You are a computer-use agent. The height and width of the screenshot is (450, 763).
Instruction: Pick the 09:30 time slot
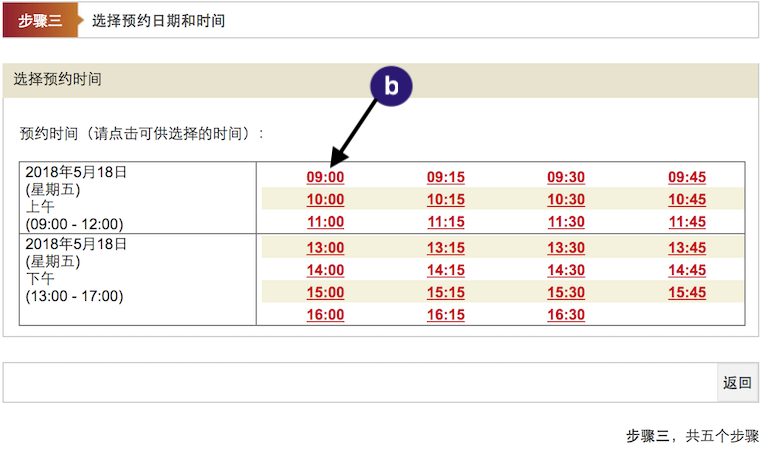(x=566, y=177)
